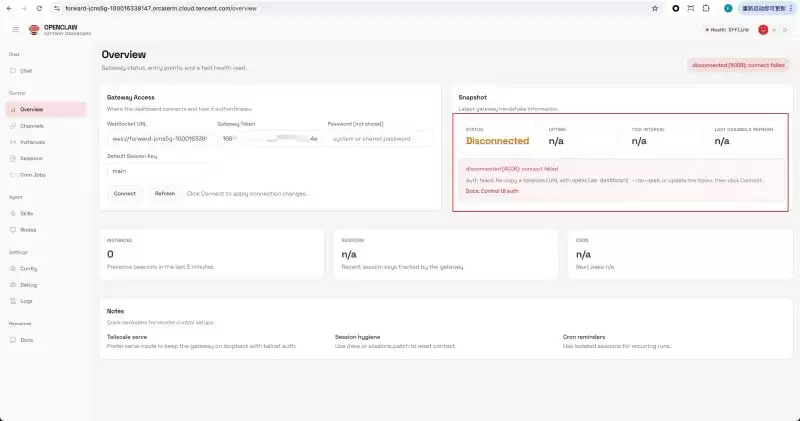Screen dimensions: 800x421
Task: Collapse the sidebar with the hamburger icon
Action: click(16, 30)
